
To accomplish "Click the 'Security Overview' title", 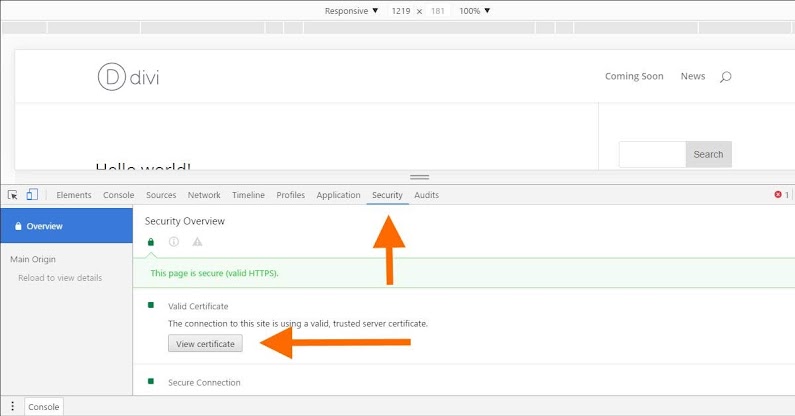I will click(185, 221).
